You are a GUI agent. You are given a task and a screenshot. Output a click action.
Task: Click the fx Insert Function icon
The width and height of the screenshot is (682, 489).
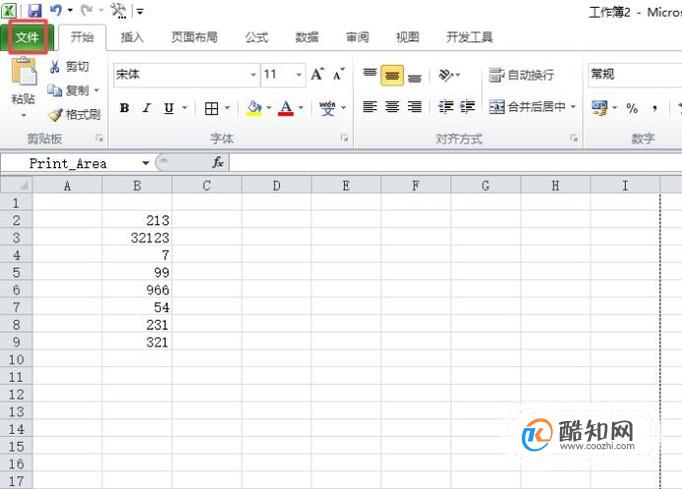point(217,163)
